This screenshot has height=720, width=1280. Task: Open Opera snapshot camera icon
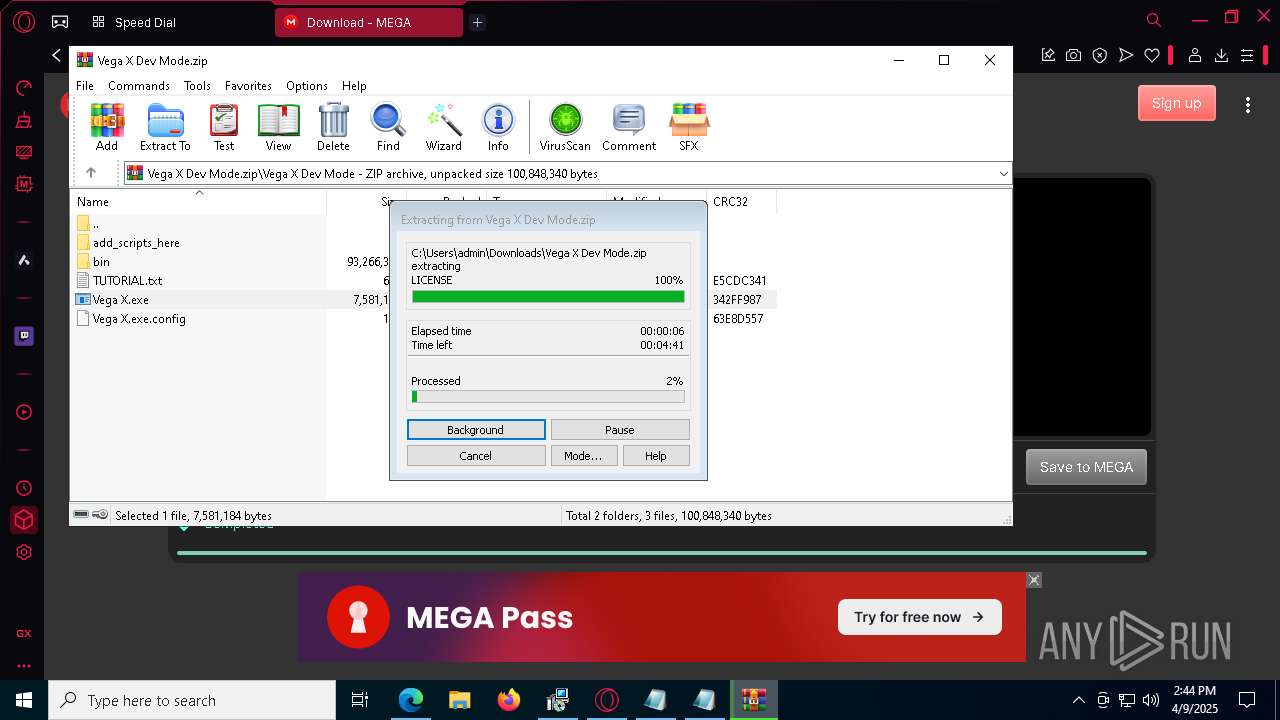[1073, 55]
